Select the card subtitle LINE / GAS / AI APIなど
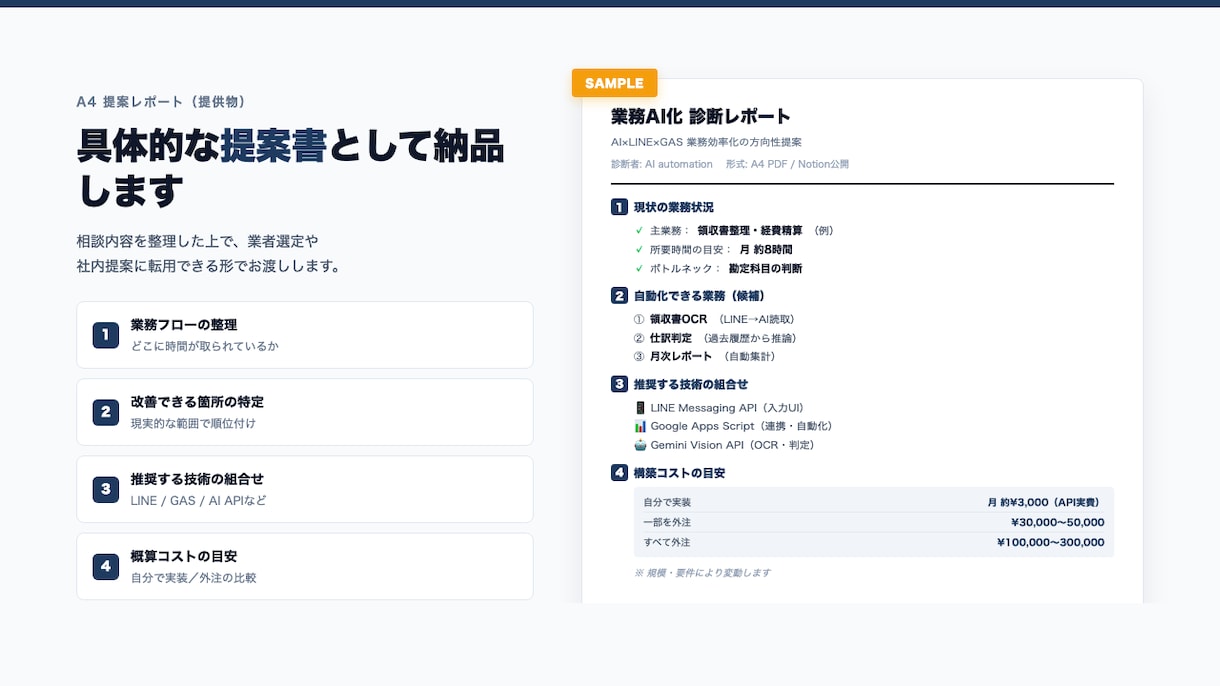1220x686 pixels. (199, 500)
